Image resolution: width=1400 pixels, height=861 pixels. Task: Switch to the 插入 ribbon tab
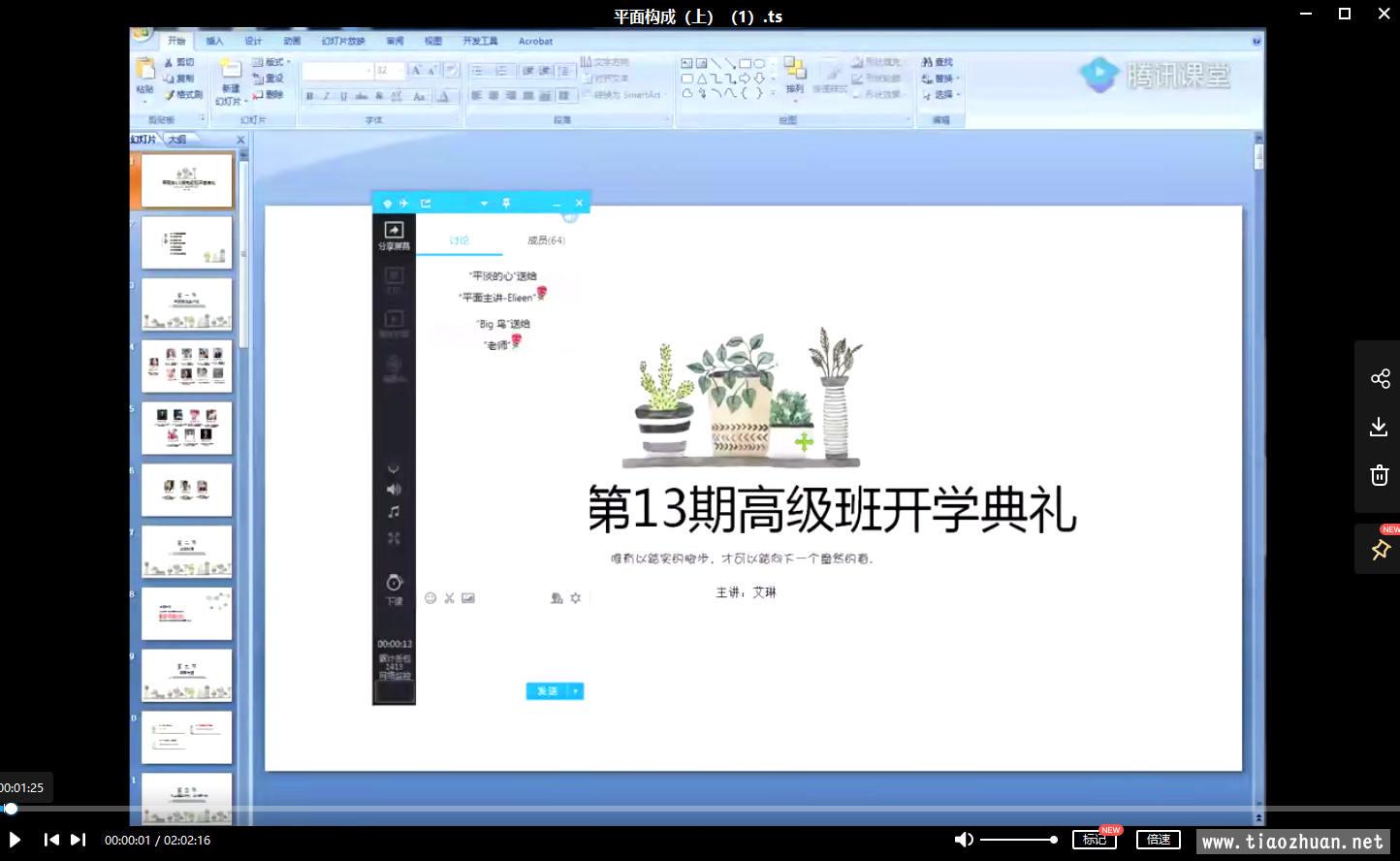click(x=215, y=41)
